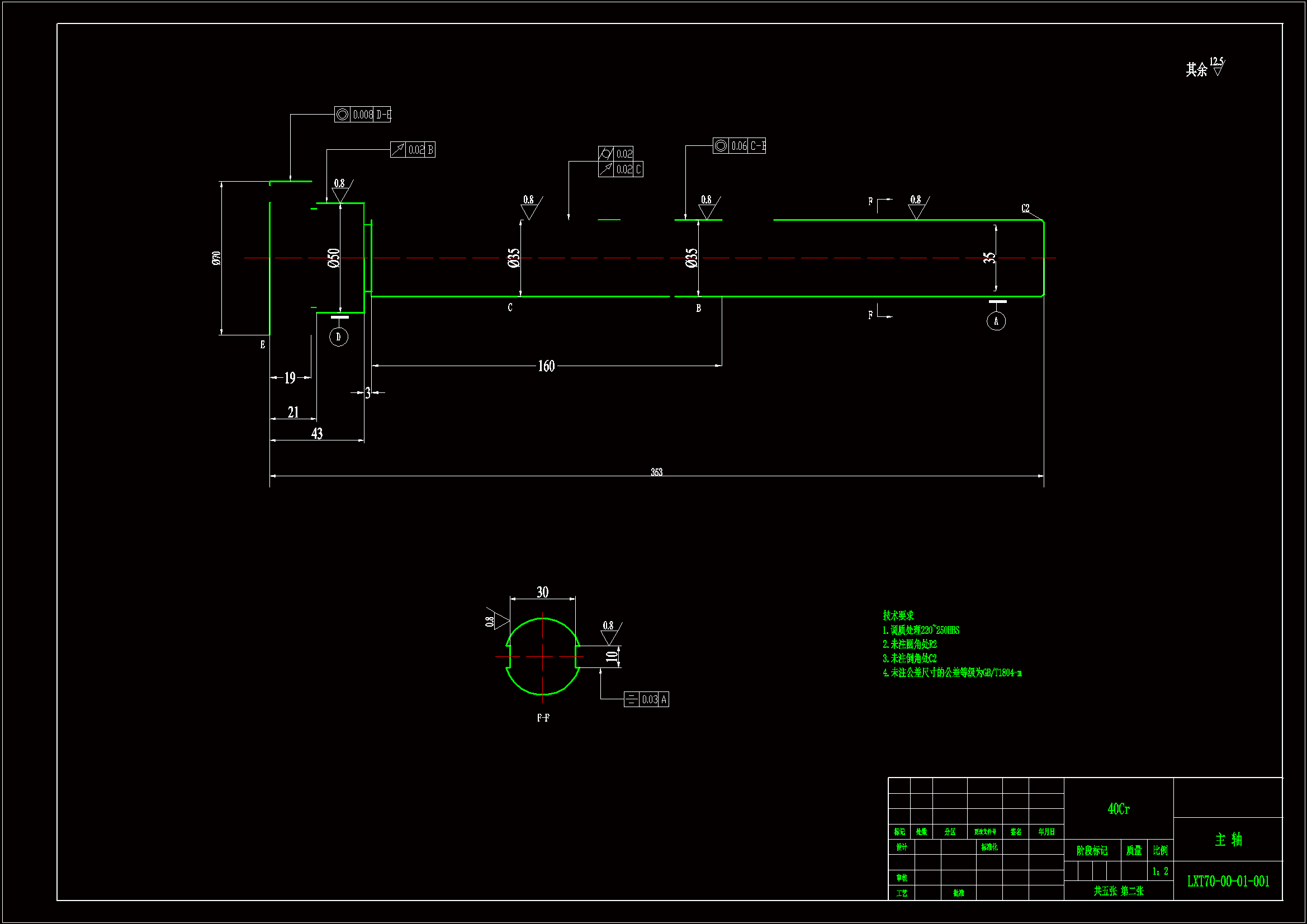The height and width of the screenshot is (924, 1307).
Task: Click the 353 overall length dimension
Action: point(656,472)
